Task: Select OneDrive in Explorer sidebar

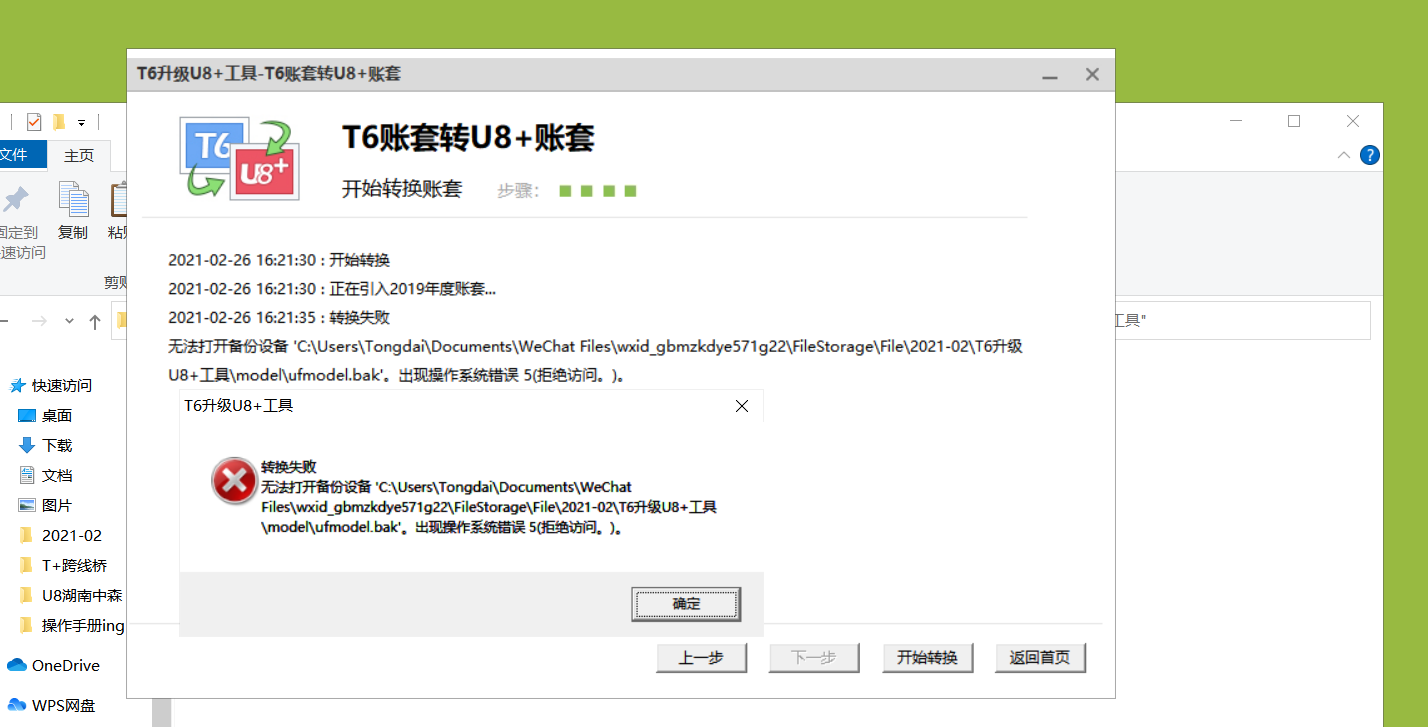Action: point(54,665)
